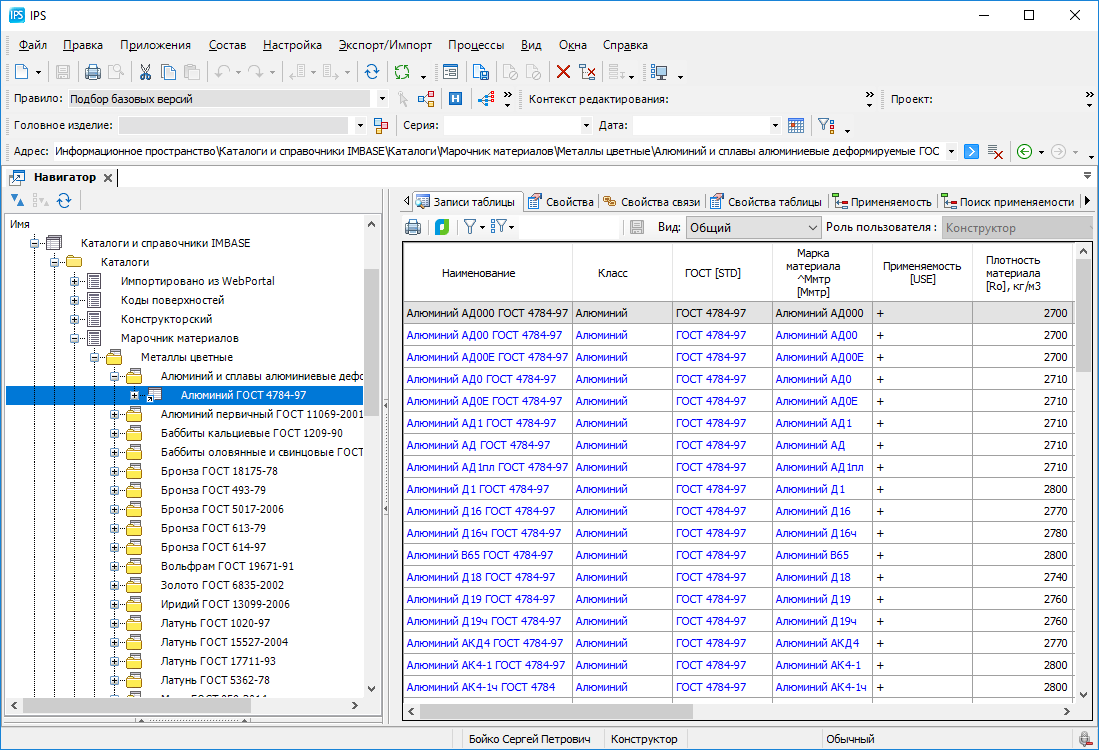
Task: Click the scissors Cut icon in toolbar
Action: pos(145,72)
